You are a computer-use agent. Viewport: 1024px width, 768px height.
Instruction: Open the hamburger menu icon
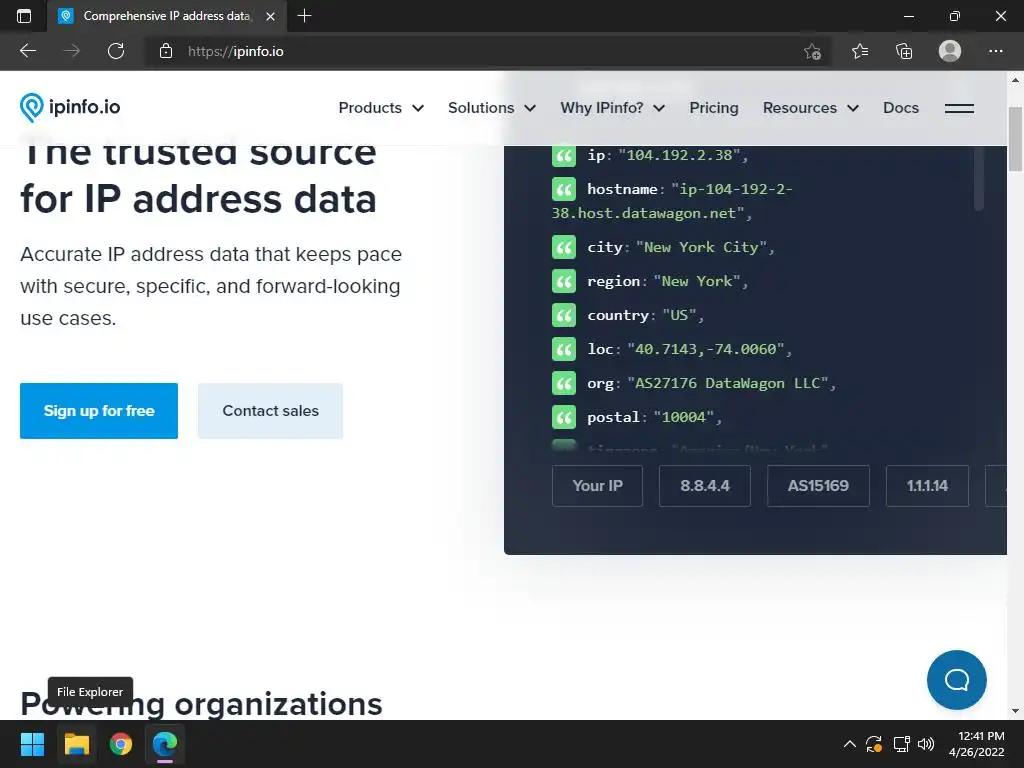[959, 108]
